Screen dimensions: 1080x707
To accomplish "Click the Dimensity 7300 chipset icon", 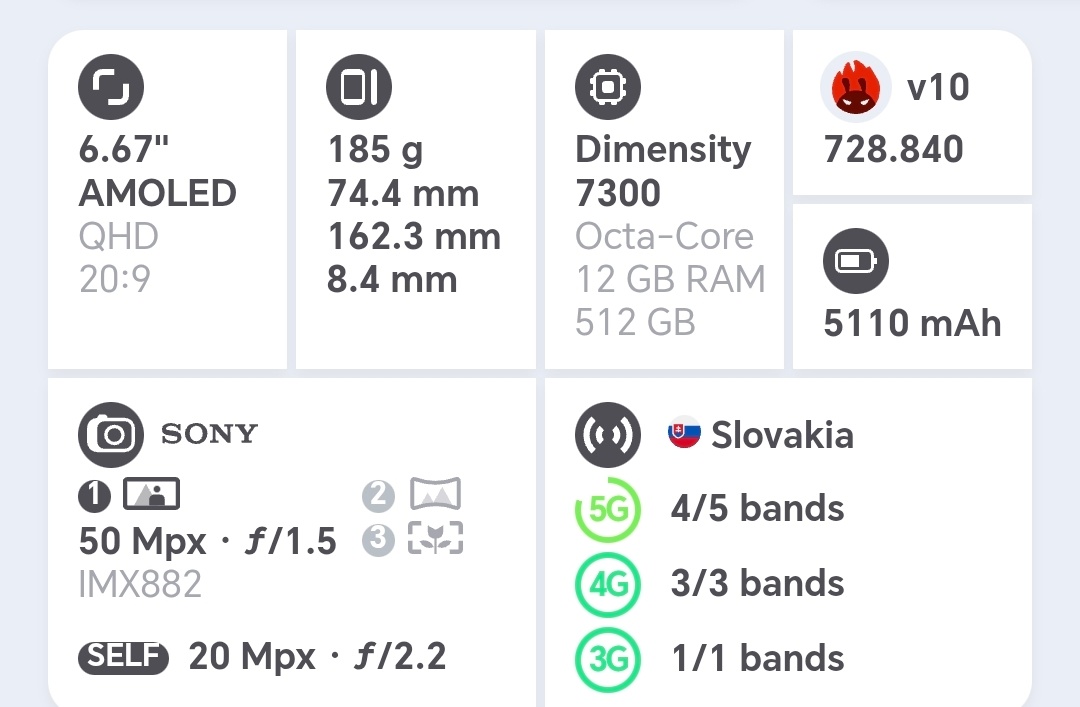I will 607,86.
